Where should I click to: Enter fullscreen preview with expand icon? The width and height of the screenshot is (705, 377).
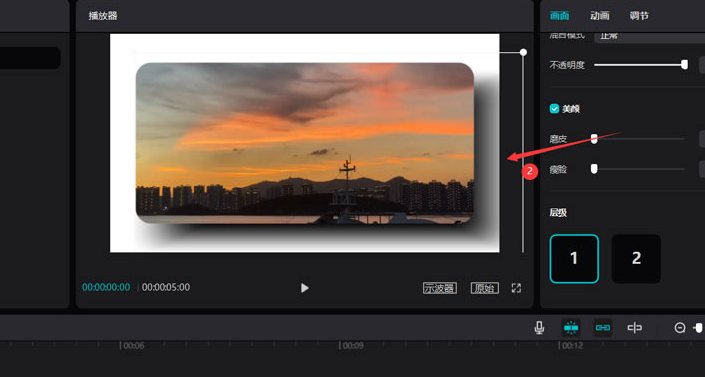pyautogui.click(x=516, y=288)
